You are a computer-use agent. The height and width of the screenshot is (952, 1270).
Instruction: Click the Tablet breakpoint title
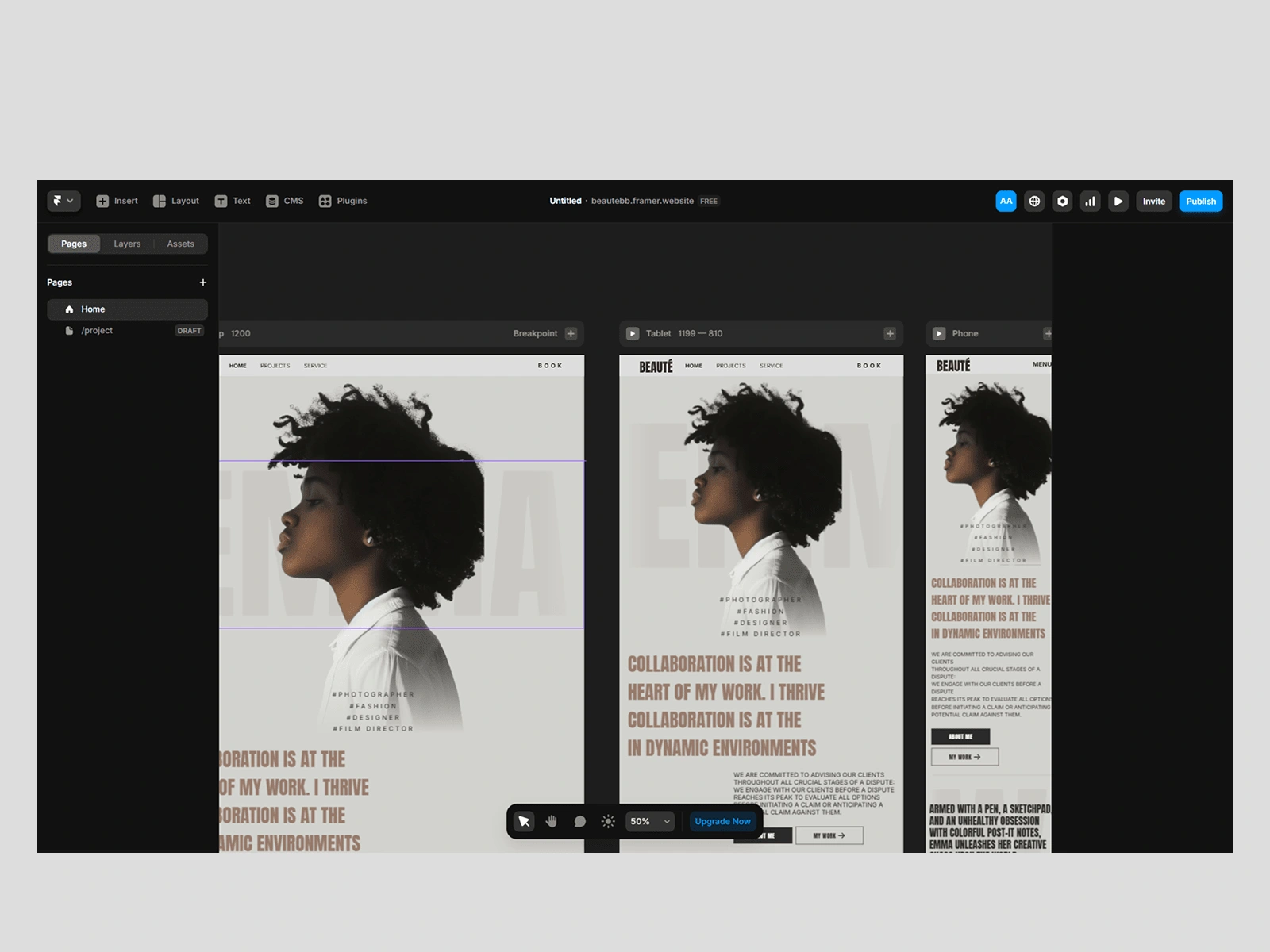coord(658,333)
